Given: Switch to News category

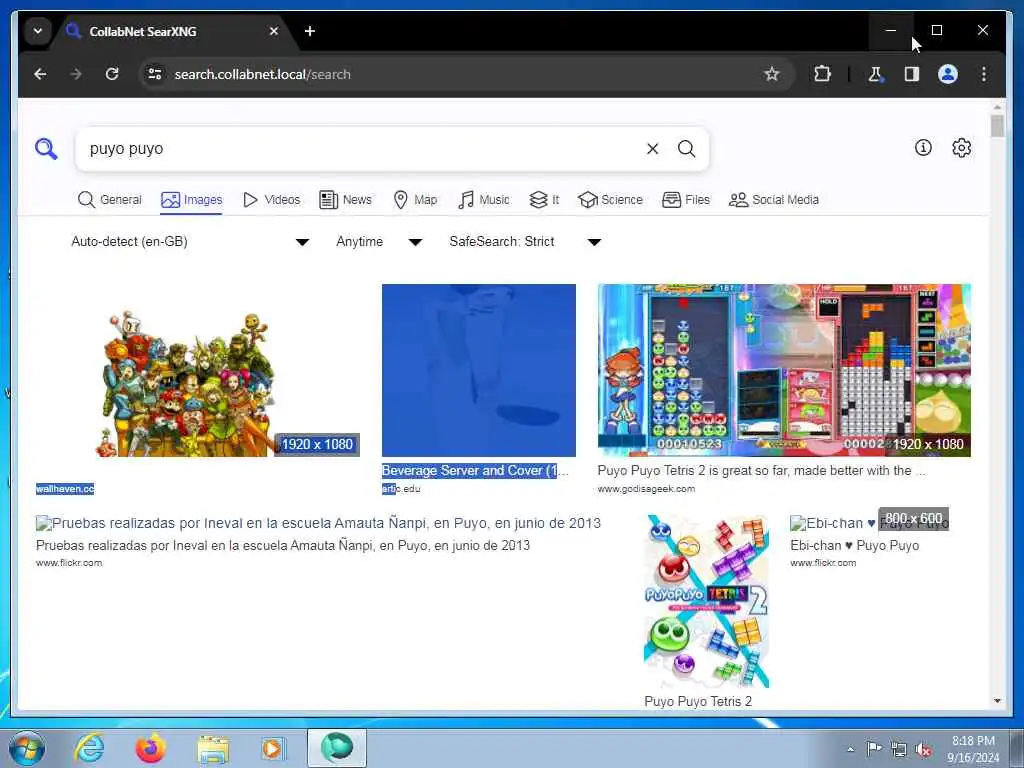Looking at the screenshot, I should click(x=345, y=200).
